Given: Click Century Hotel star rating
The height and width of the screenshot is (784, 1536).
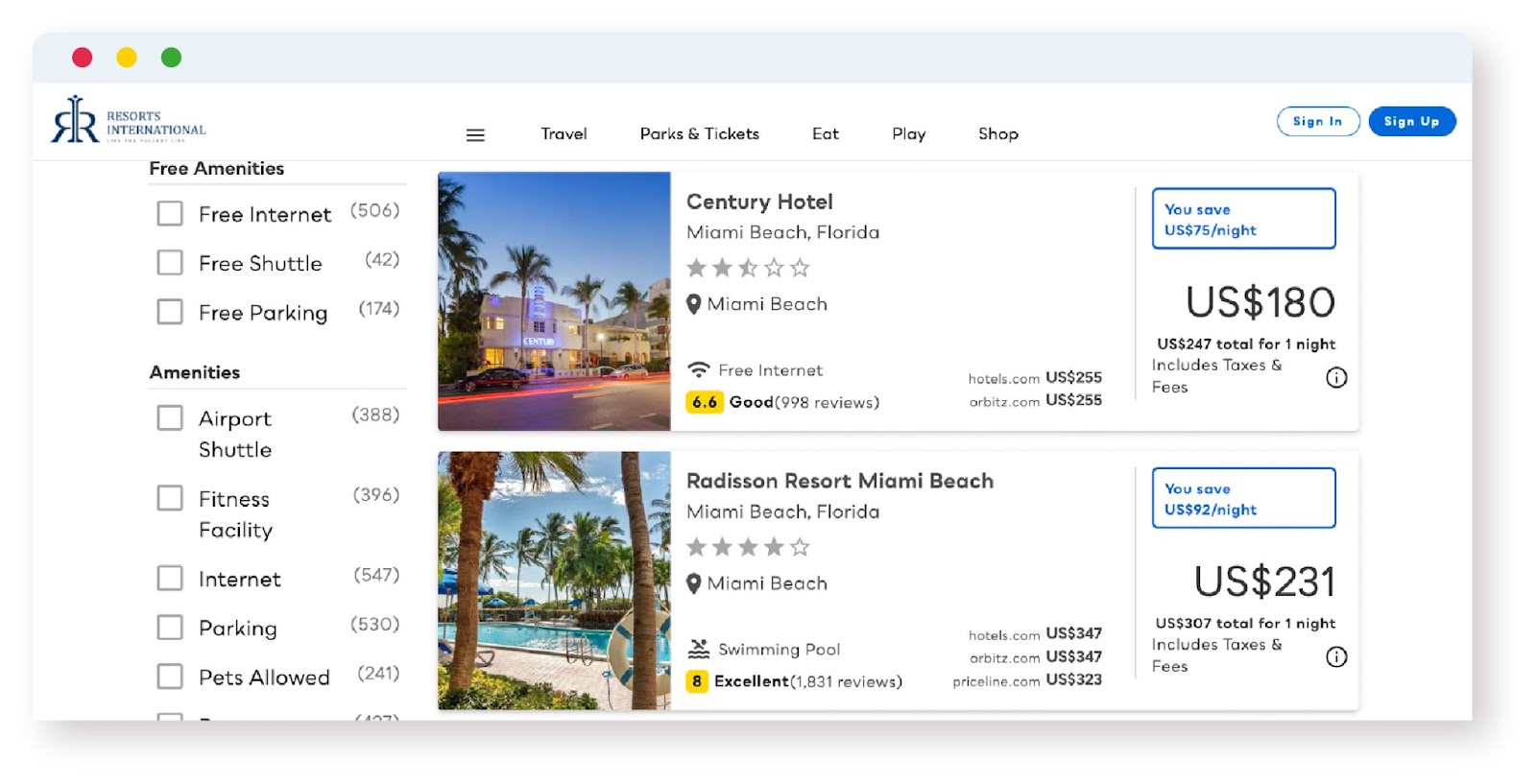Looking at the screenshot, I should (x=749, y=268).
